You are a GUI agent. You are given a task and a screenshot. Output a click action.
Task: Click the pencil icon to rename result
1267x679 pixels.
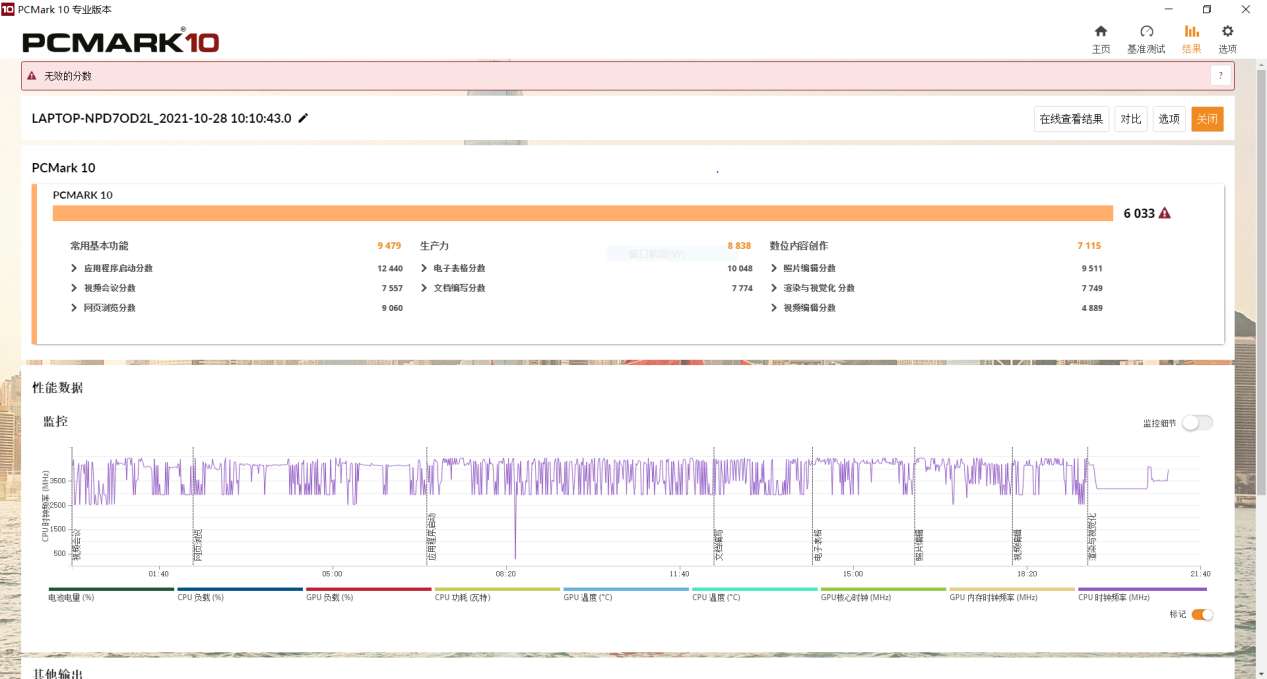tap(304, 118)
